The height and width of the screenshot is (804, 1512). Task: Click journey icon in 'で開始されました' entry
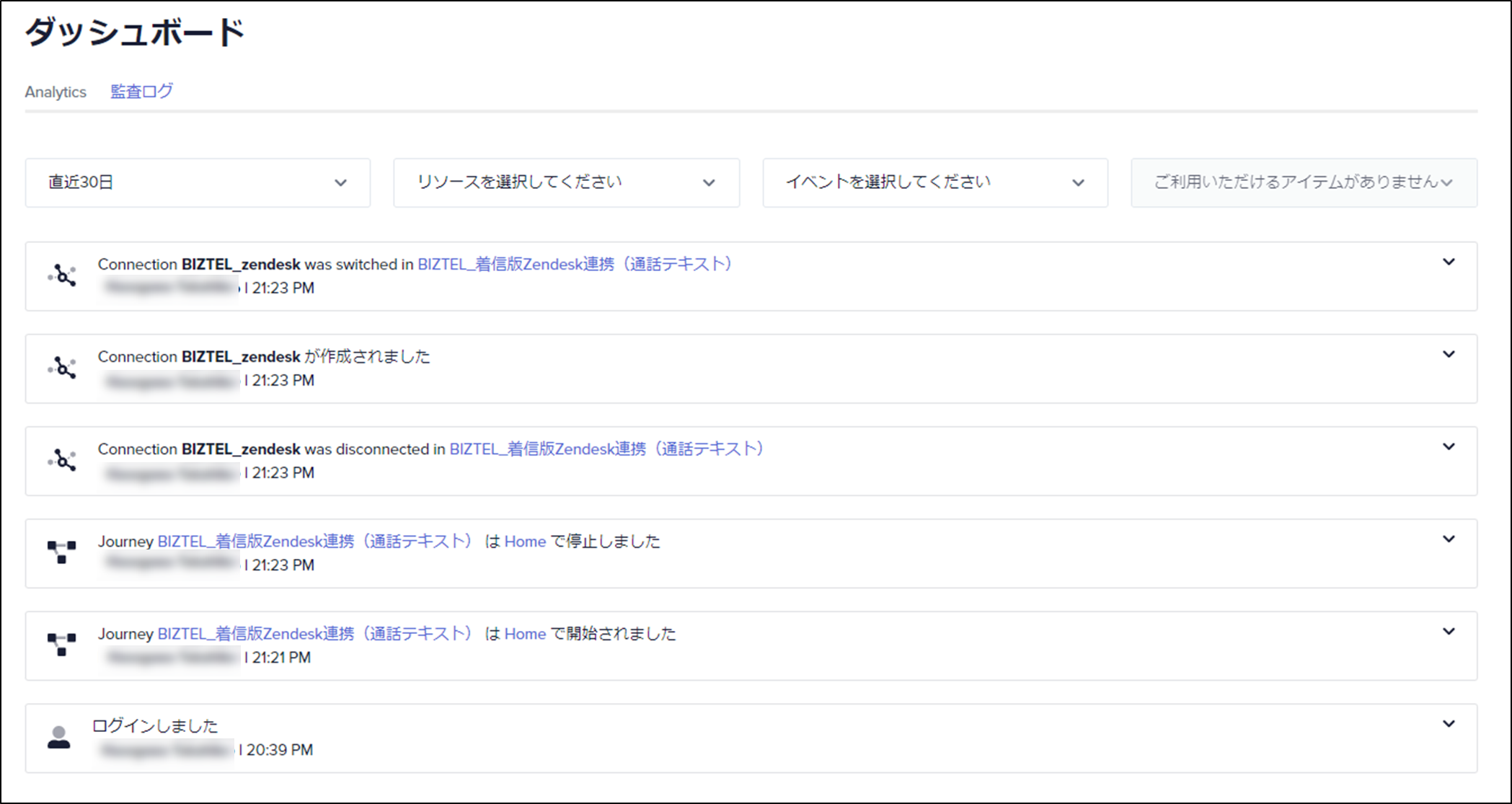pos(62,645)
